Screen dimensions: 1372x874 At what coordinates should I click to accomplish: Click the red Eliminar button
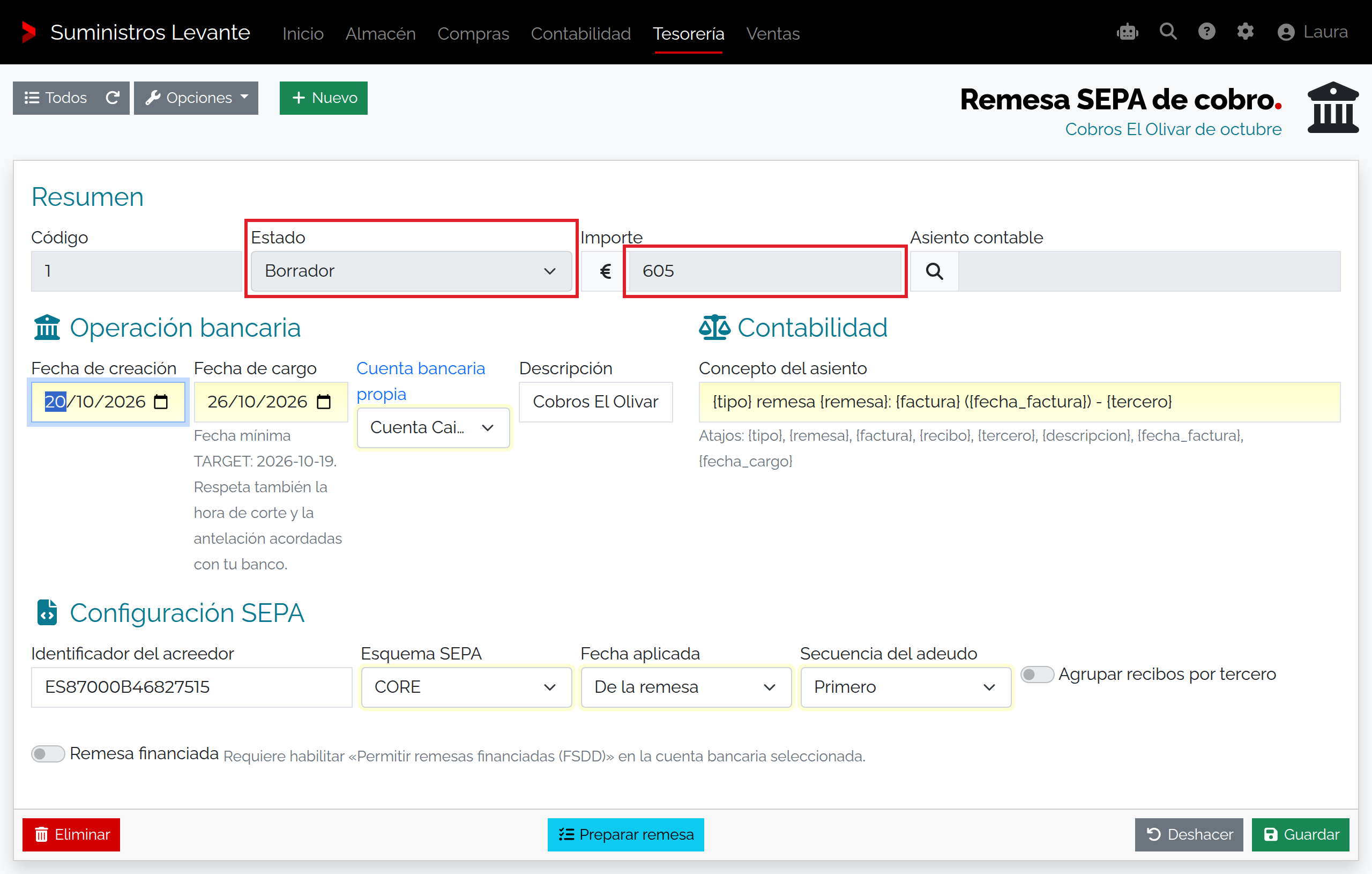coord(71,835)
